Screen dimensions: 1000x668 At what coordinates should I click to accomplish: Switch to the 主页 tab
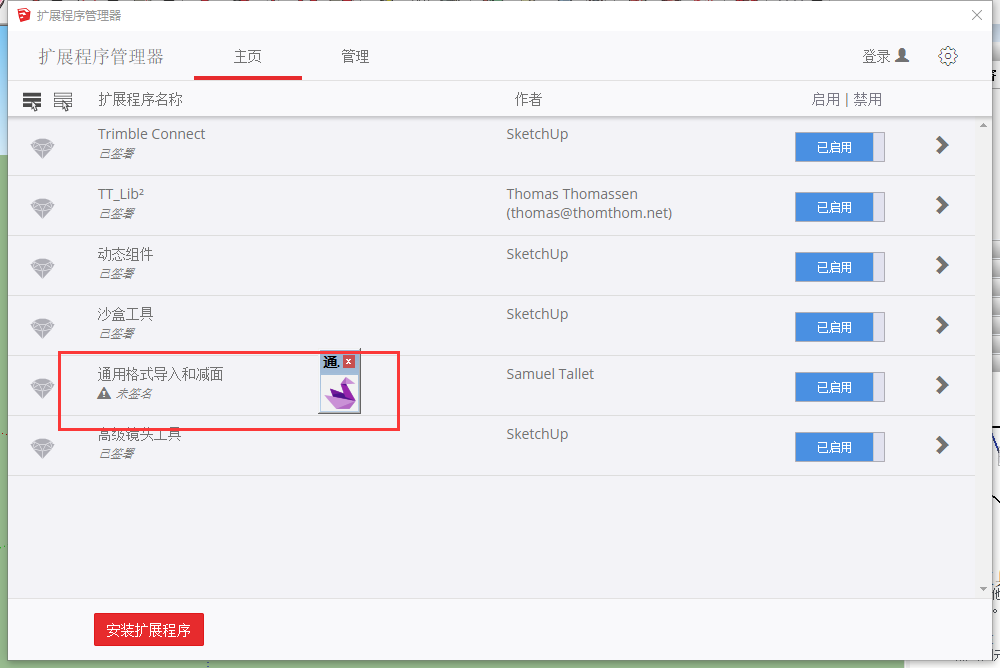pos(247,57)
